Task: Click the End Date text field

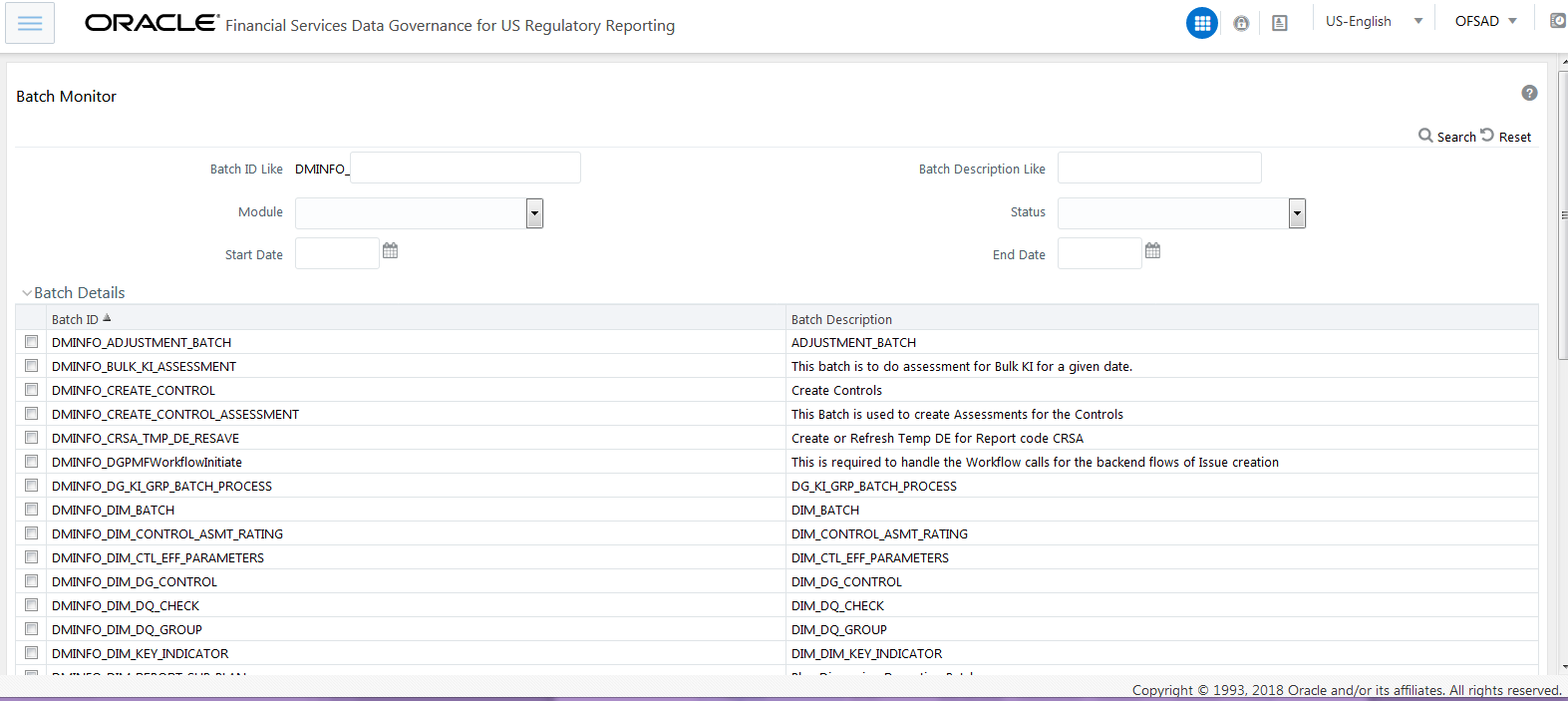Action: click(1099, 253)
